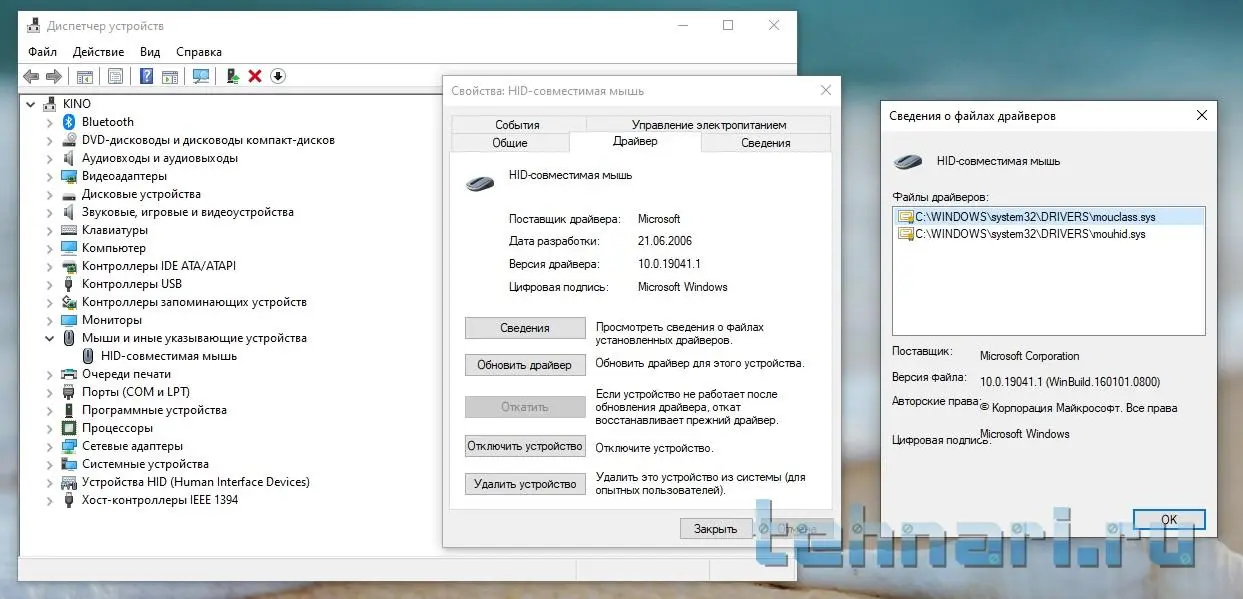Open the Справка menu
1243x599 pixels.
tap(199, 52)
